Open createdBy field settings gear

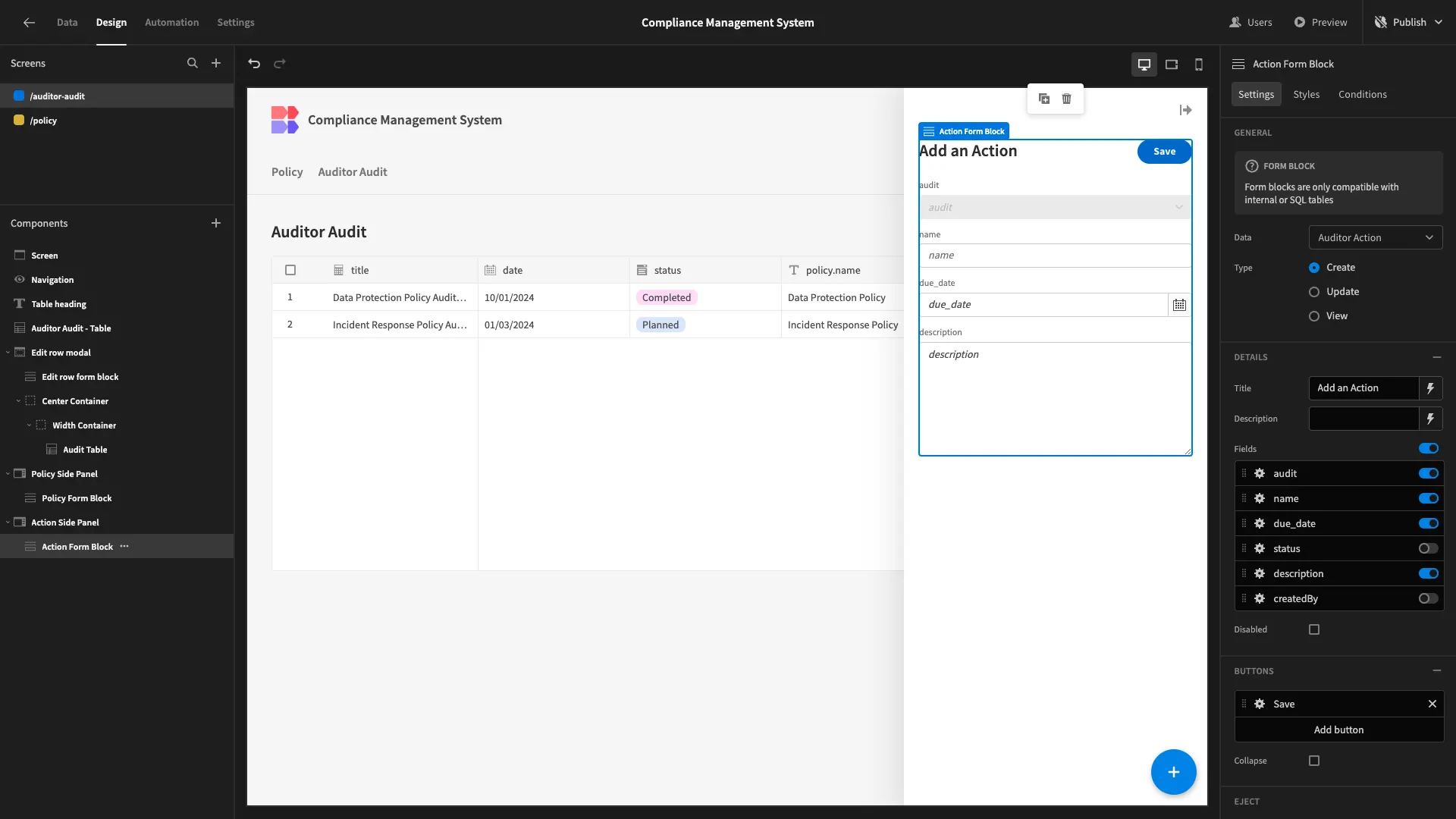pyautogui.click(x=1260, y=598)
